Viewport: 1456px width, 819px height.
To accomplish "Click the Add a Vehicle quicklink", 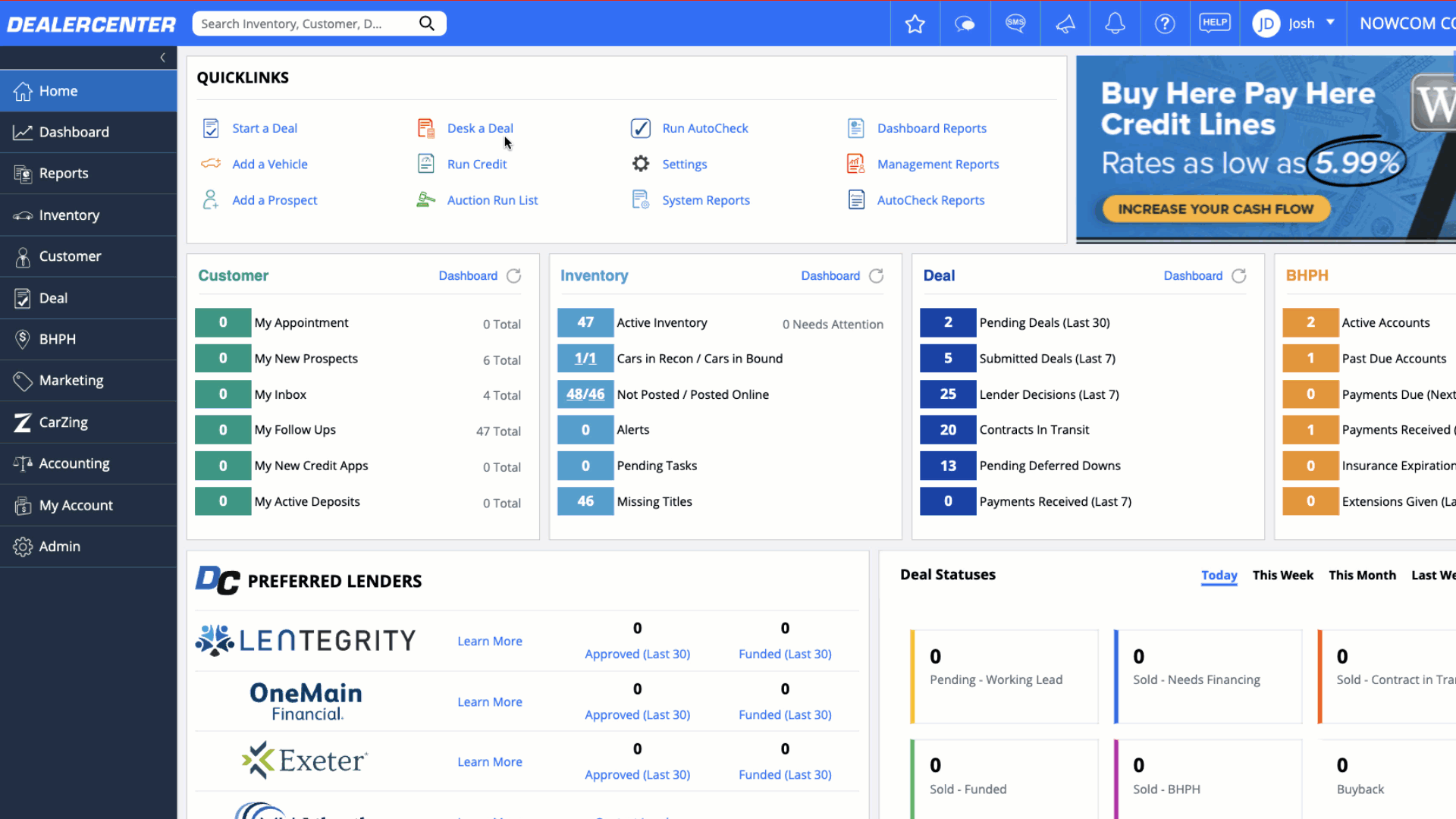I will 270,164.
